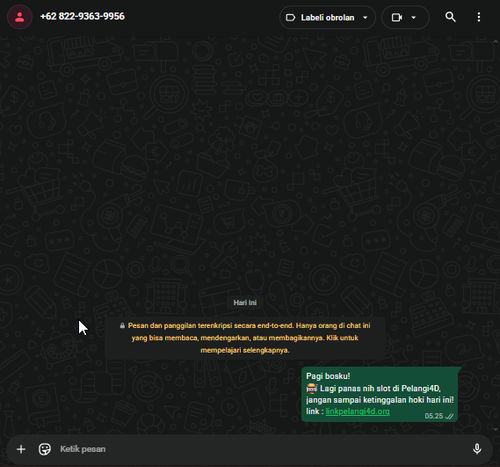Start a video call
Screen dimensions: 500x467
click(x=397, y=17)
